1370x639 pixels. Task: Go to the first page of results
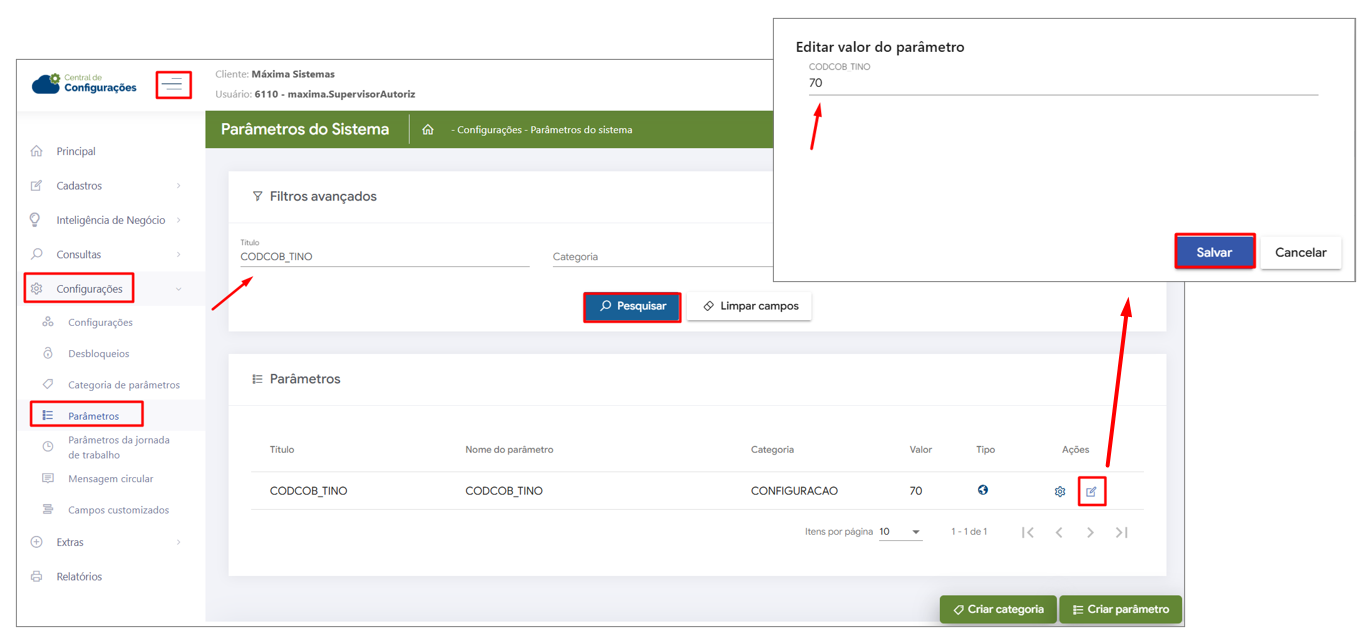(1028, 533)
